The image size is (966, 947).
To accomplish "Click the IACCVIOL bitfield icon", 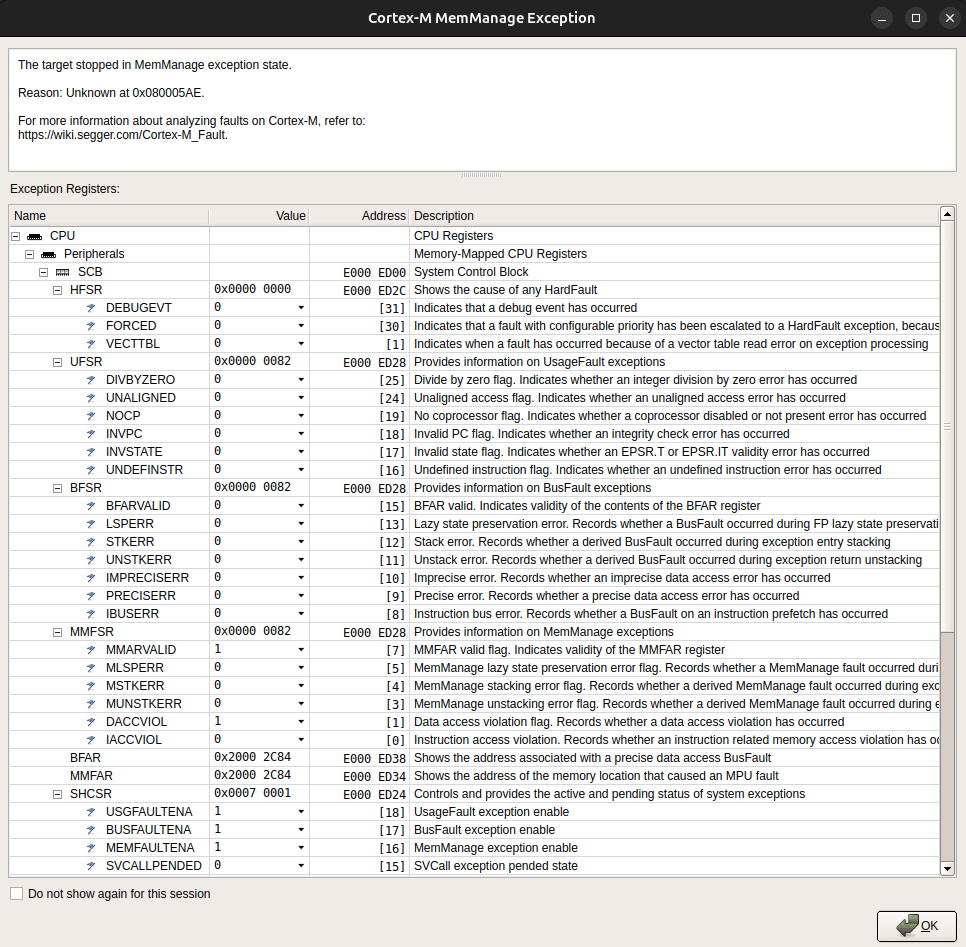I will [x=91, y=740].
